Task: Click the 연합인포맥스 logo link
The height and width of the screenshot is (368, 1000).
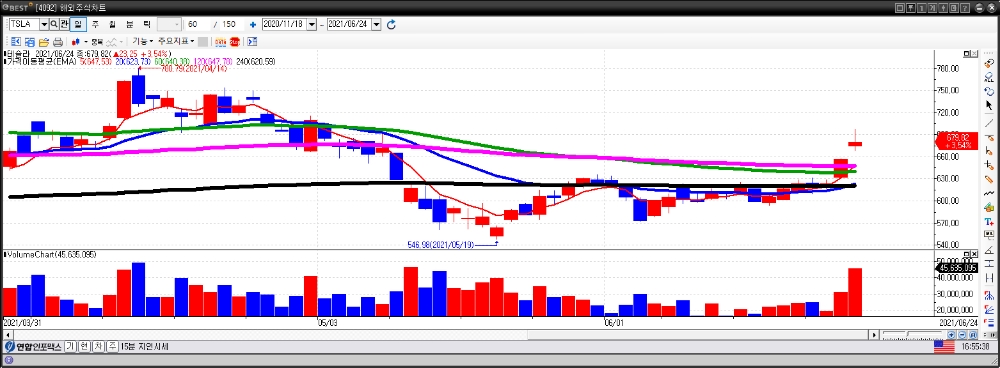Action: (33, 347)
